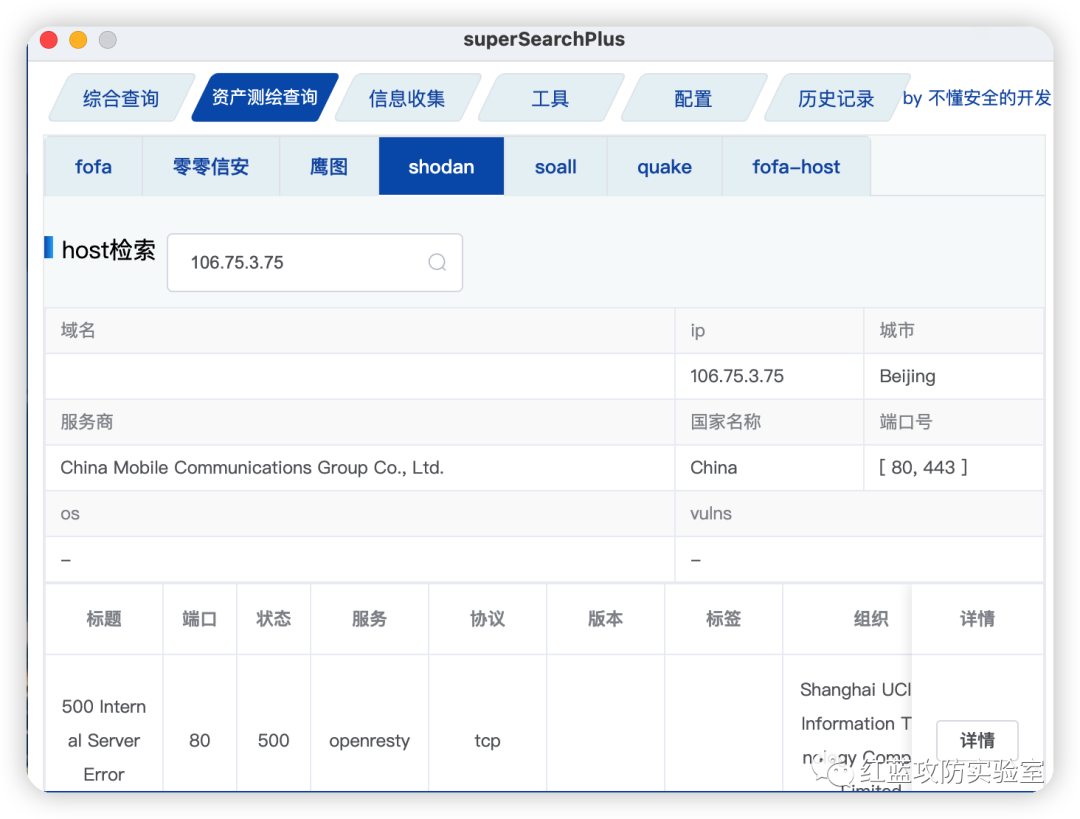
Task: Click the 域名 header cell
Action: tap(360, 331)
